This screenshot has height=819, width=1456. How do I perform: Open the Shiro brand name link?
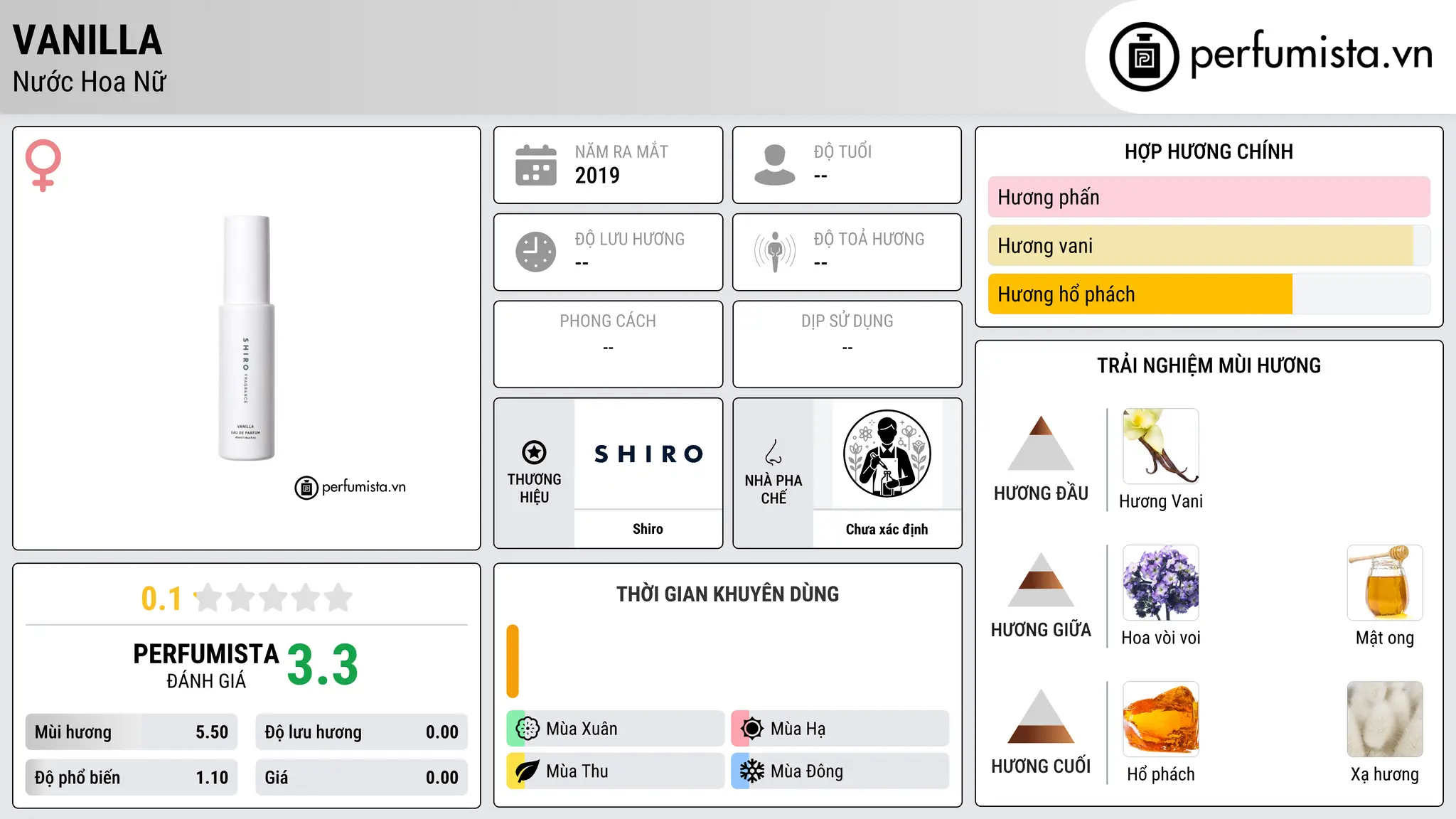[x=648, y=529]
